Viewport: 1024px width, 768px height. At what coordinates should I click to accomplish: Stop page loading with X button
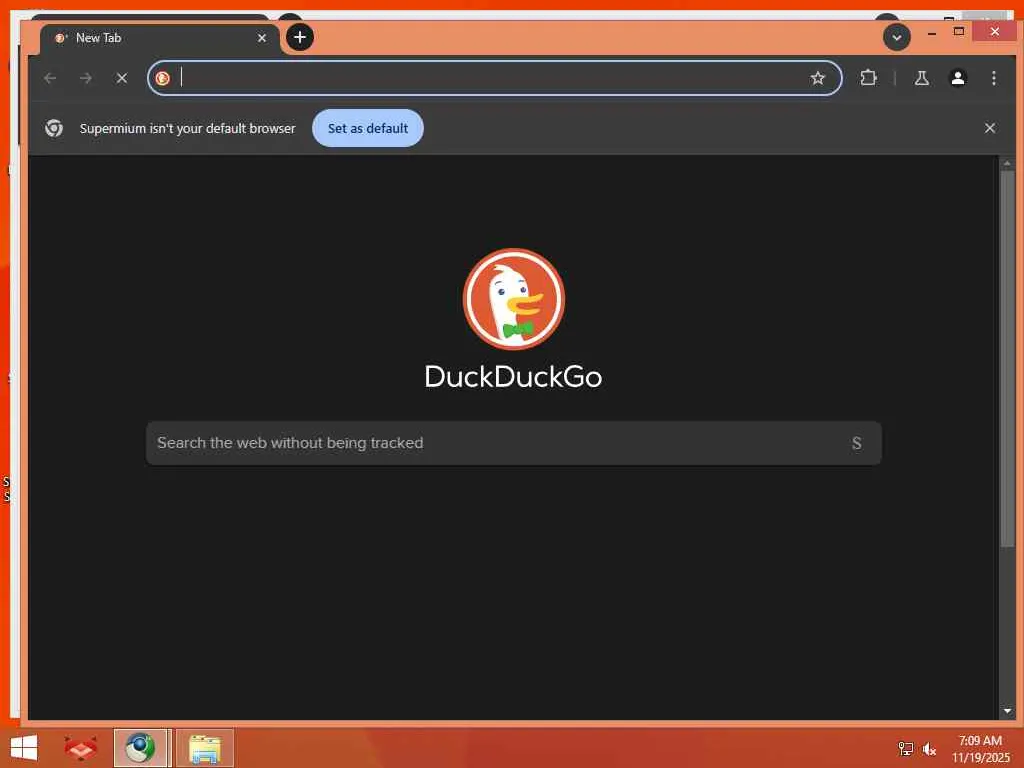(121, 78)
